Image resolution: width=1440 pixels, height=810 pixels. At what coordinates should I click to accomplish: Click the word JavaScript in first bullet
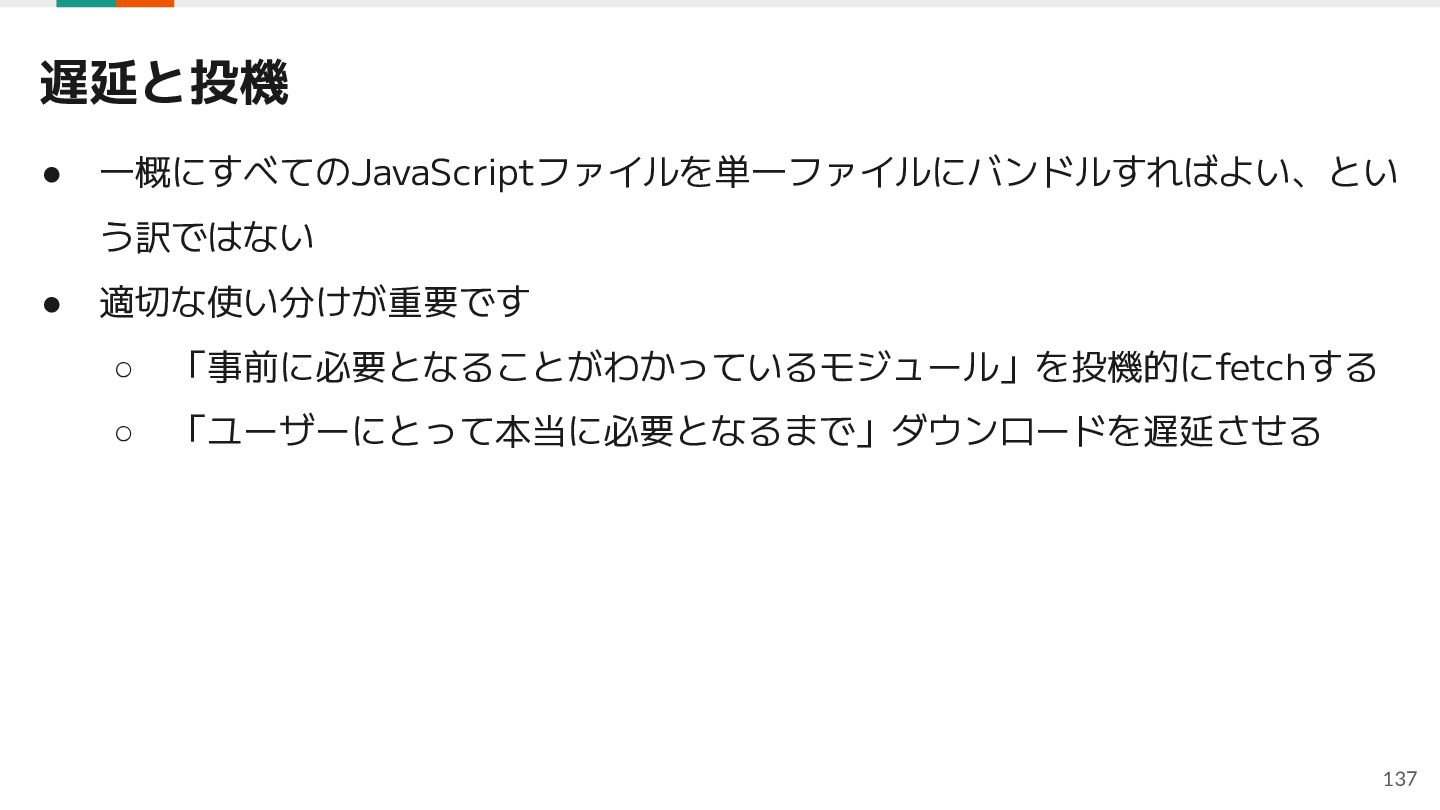point(444,173)
